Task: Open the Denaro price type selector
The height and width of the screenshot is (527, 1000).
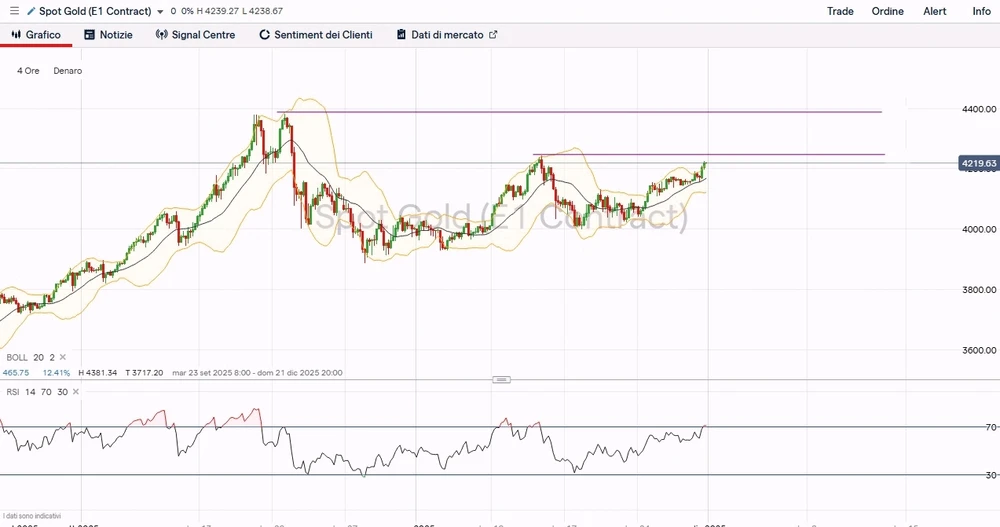Action: 68,71
